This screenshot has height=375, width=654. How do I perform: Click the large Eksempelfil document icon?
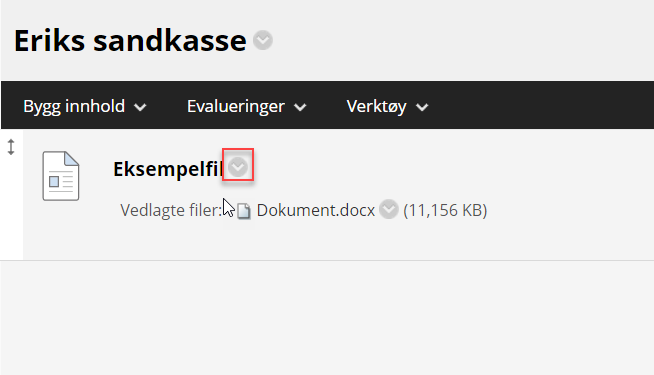(x=61, y=176)
